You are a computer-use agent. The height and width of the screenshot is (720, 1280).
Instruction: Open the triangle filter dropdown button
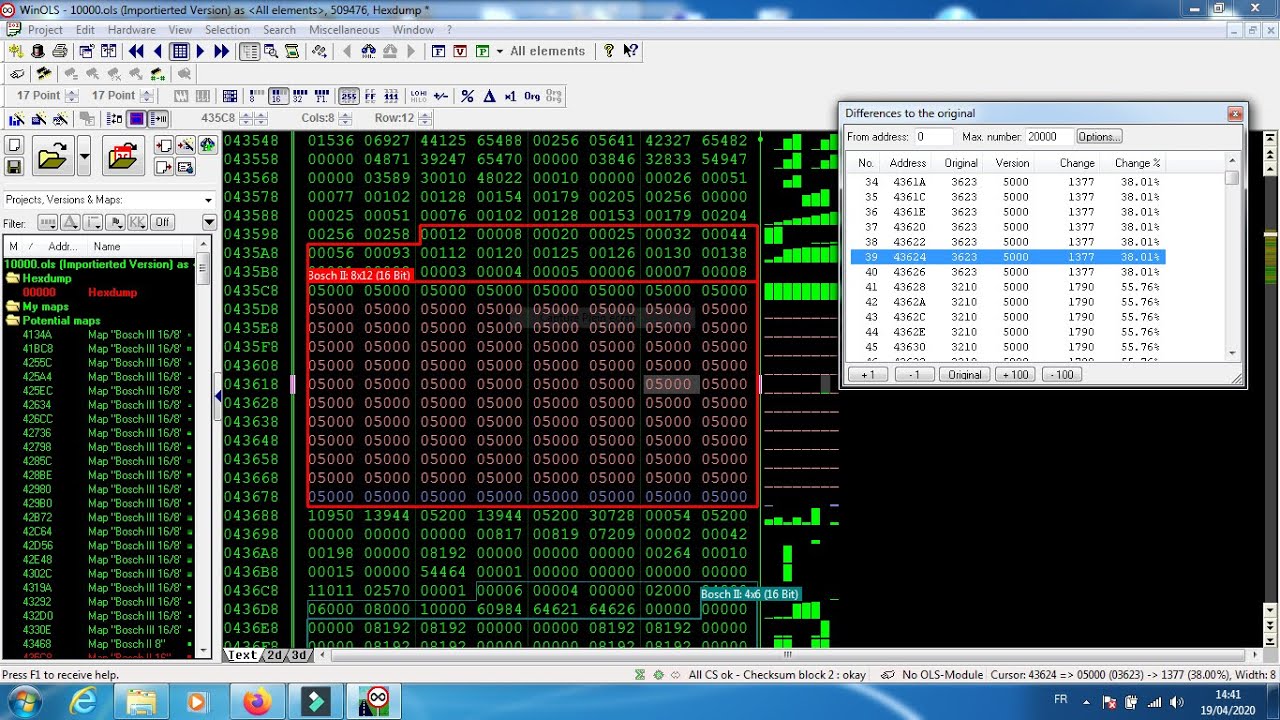[x=70, y=222]
